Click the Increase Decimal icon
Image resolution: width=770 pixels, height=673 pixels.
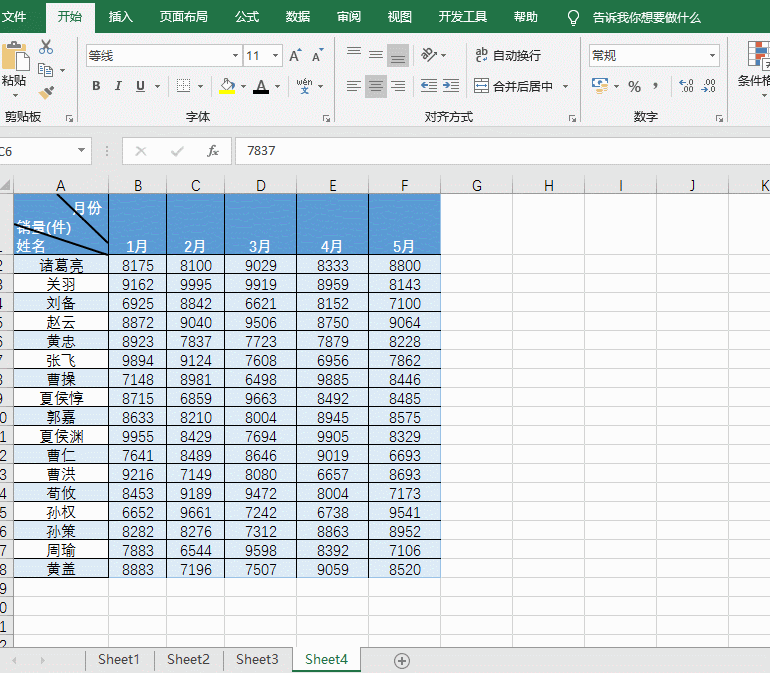click(x=686, y=87)
